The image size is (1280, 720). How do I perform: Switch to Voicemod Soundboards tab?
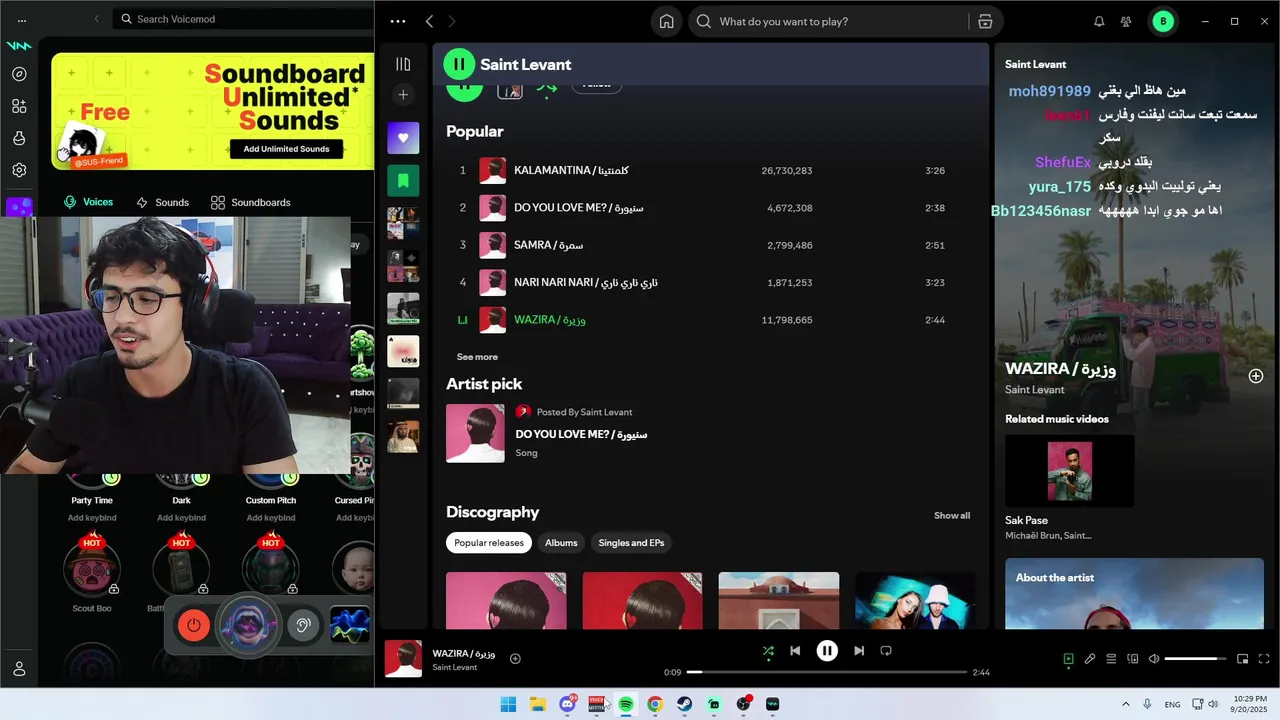251,202
